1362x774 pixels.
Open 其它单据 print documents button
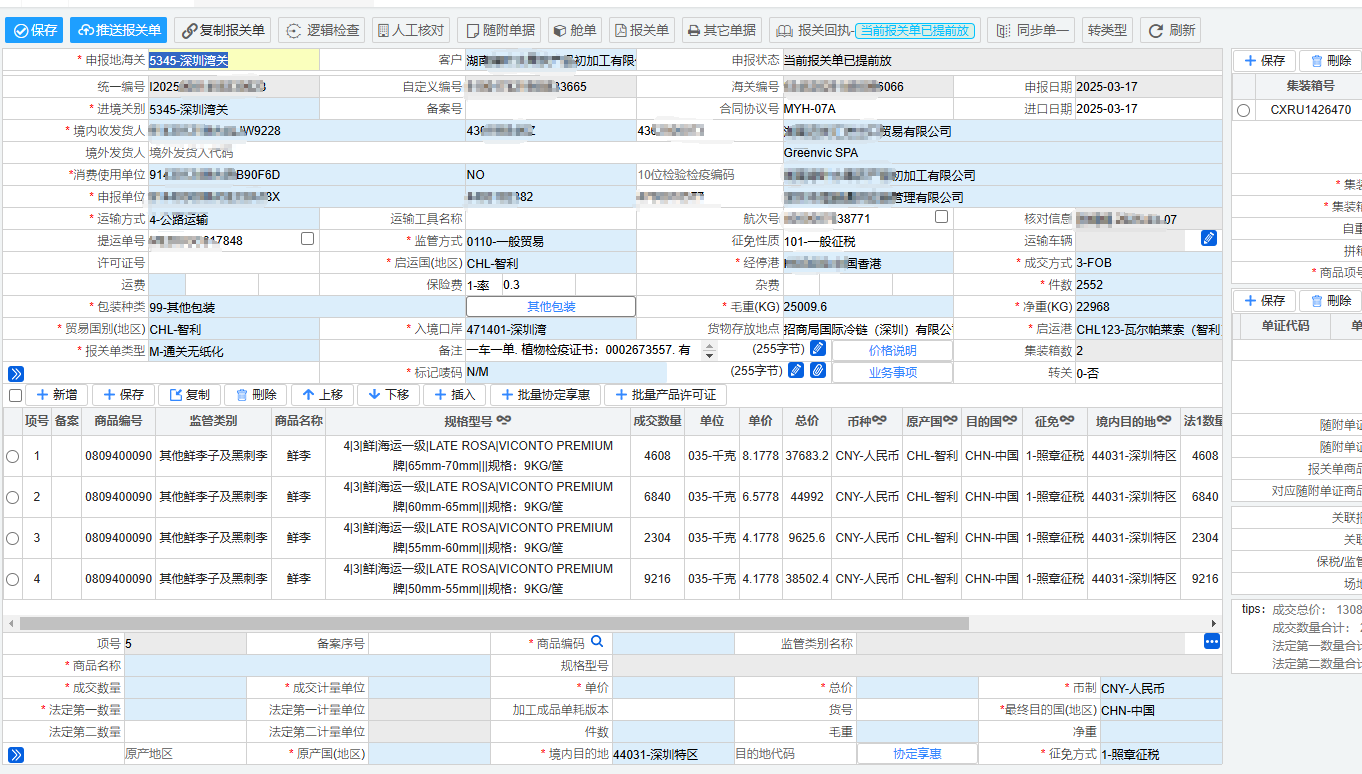coord(722,30)
